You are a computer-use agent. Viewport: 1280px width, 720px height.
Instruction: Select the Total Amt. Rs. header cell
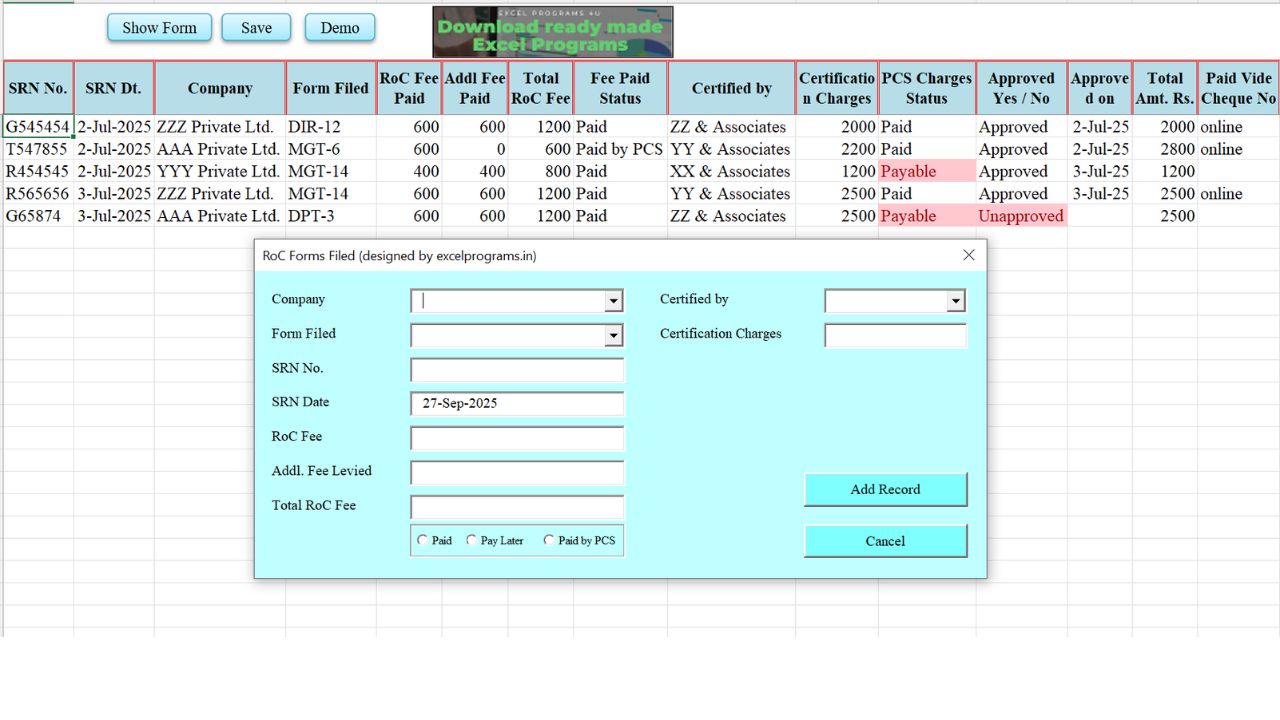click(1165, 88)
